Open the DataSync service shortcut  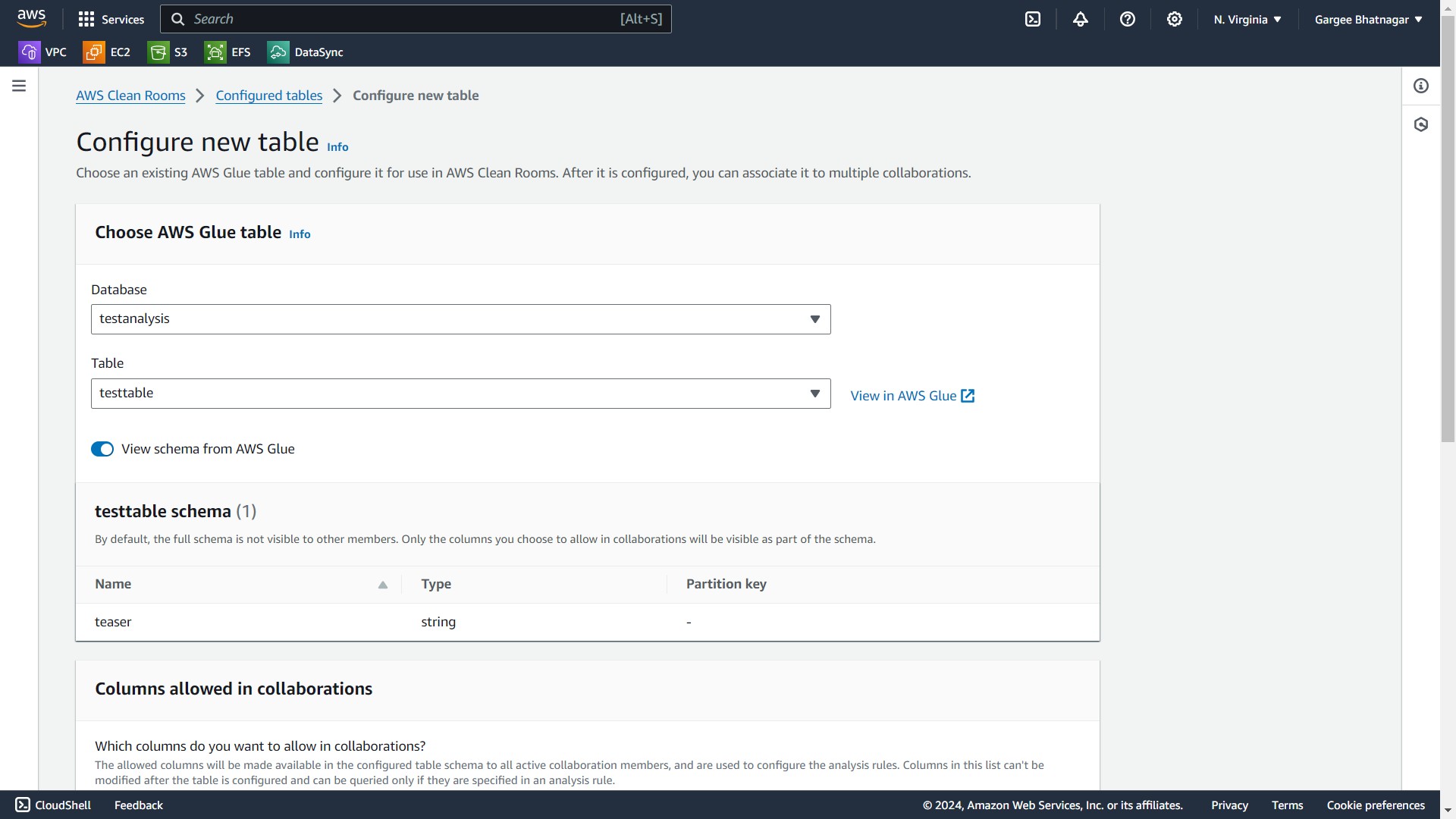point(306,52)
